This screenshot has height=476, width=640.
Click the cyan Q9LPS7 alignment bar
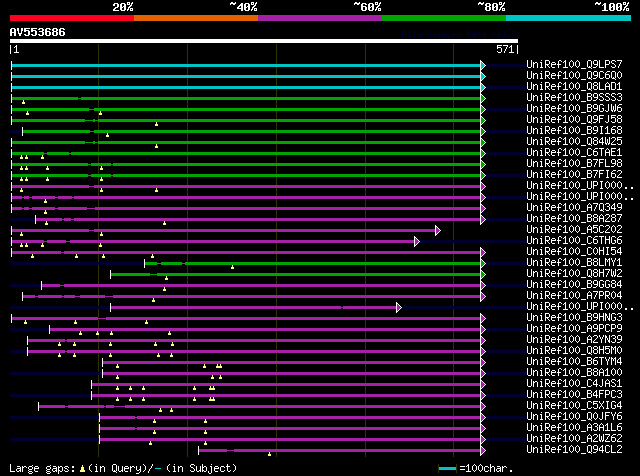(x=246, y=65)
